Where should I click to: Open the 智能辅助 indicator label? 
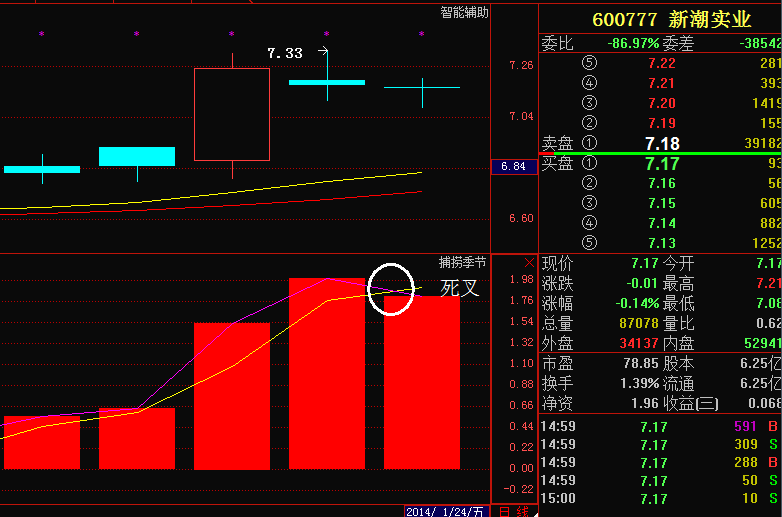pos(464,12)
